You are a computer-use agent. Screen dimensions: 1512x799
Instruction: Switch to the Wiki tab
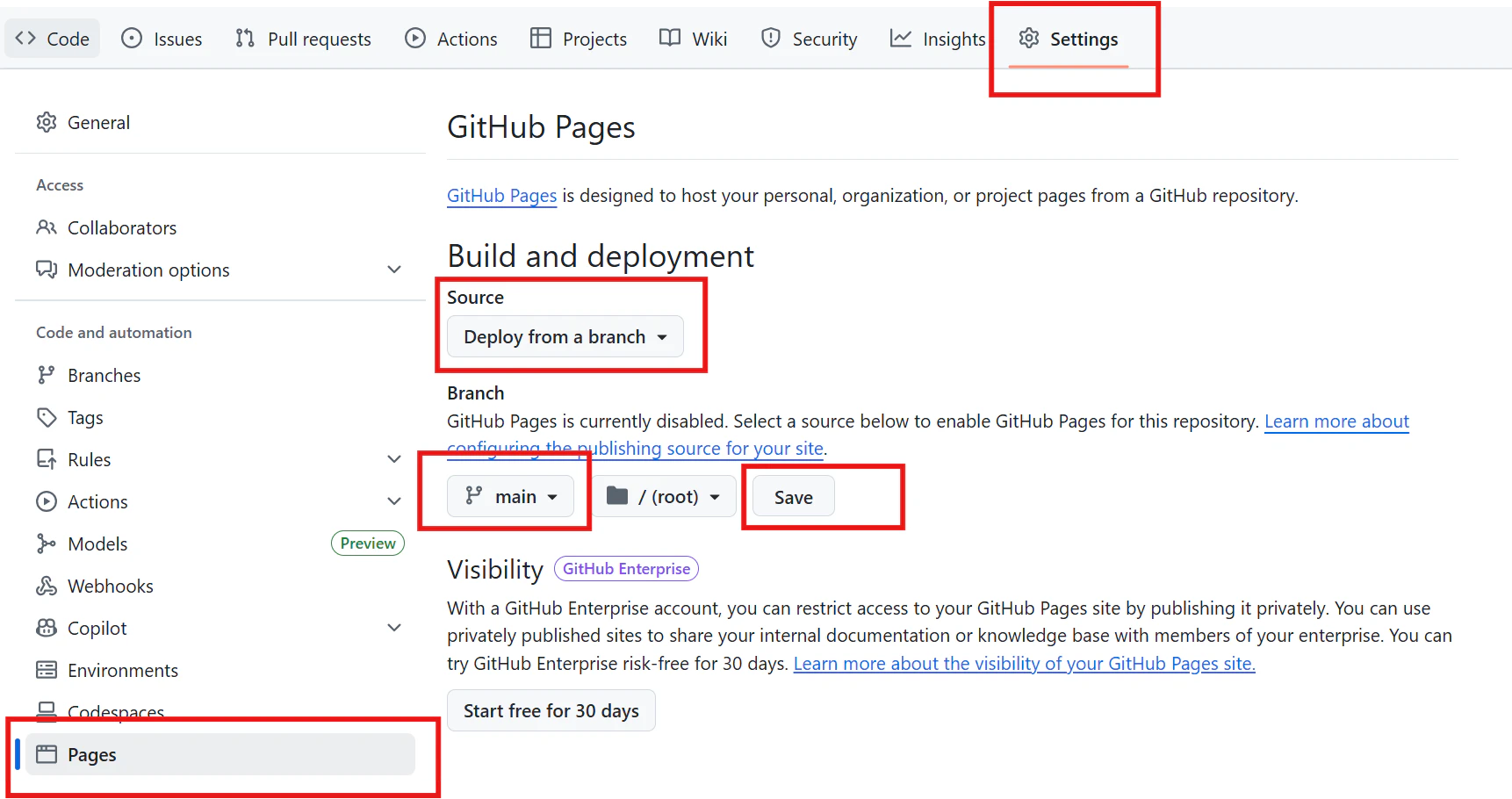694,39
